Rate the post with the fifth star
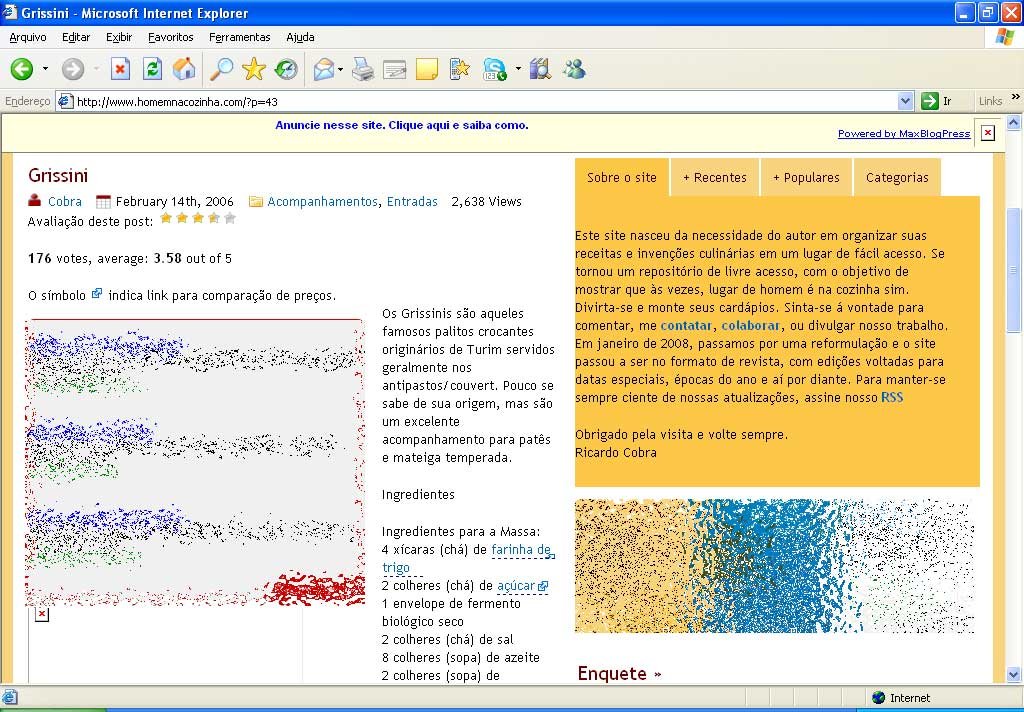Screen dimensions: 1024x712 click(x=230, y=218)
